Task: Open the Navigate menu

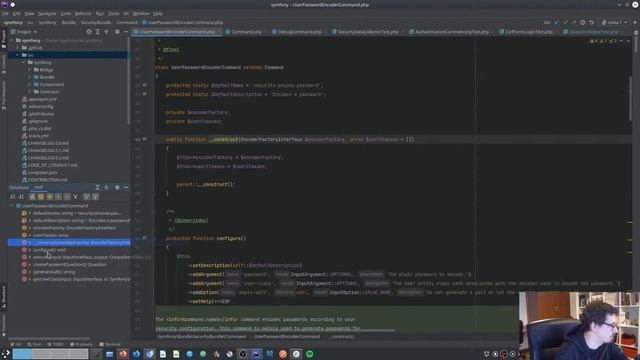Action: point(47,13)
